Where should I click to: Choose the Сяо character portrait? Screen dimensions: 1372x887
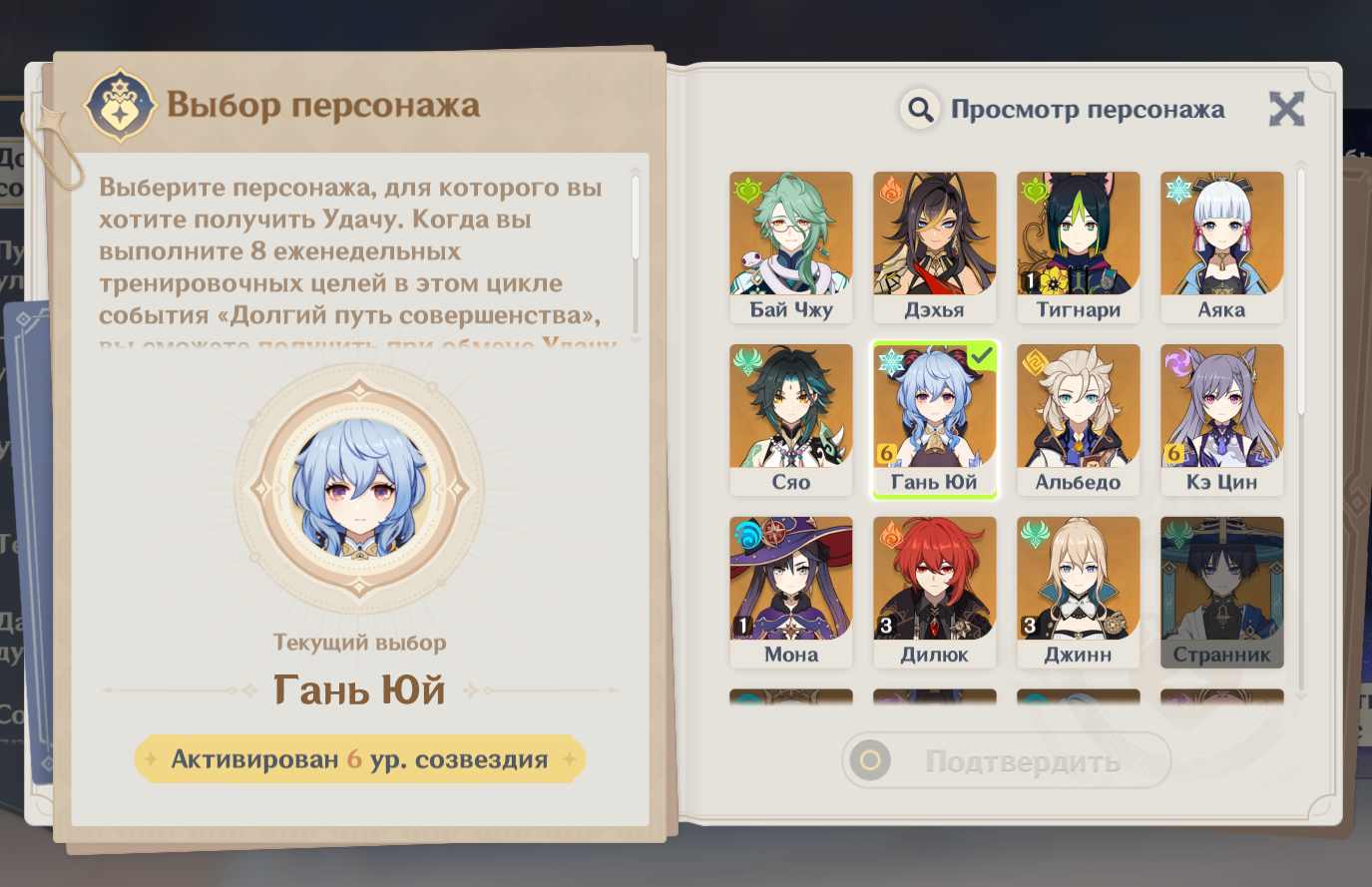click(791, 420)
